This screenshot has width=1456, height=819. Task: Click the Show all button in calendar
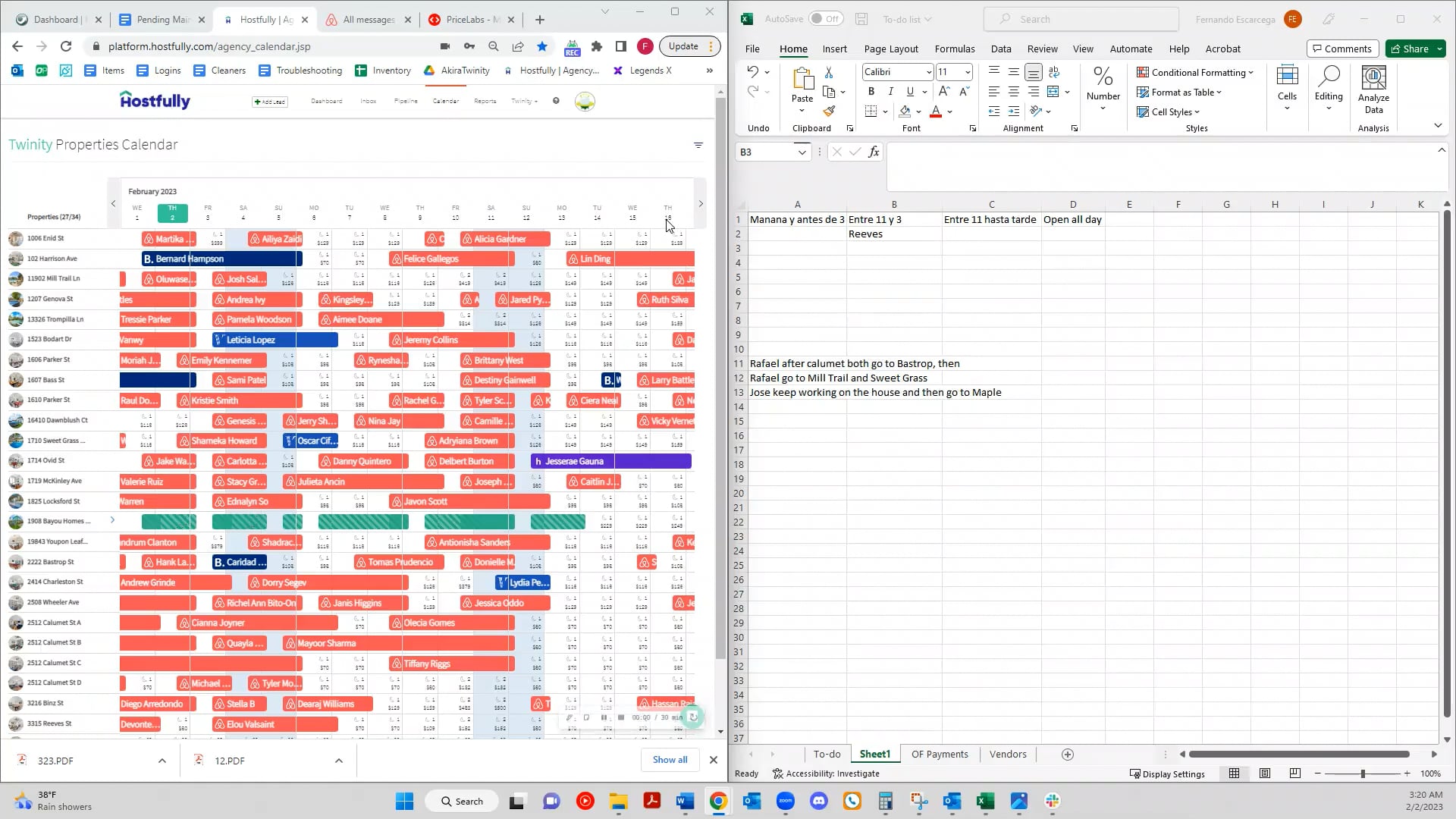669,759
